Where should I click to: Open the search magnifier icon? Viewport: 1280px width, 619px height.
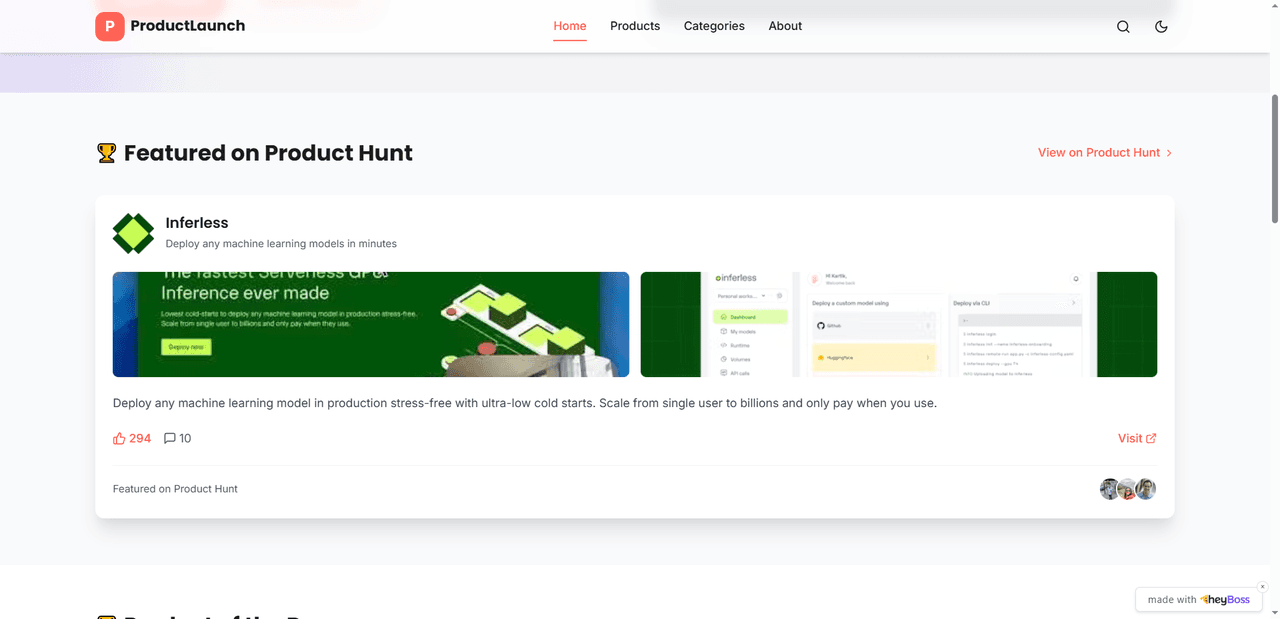[1123, 27]
